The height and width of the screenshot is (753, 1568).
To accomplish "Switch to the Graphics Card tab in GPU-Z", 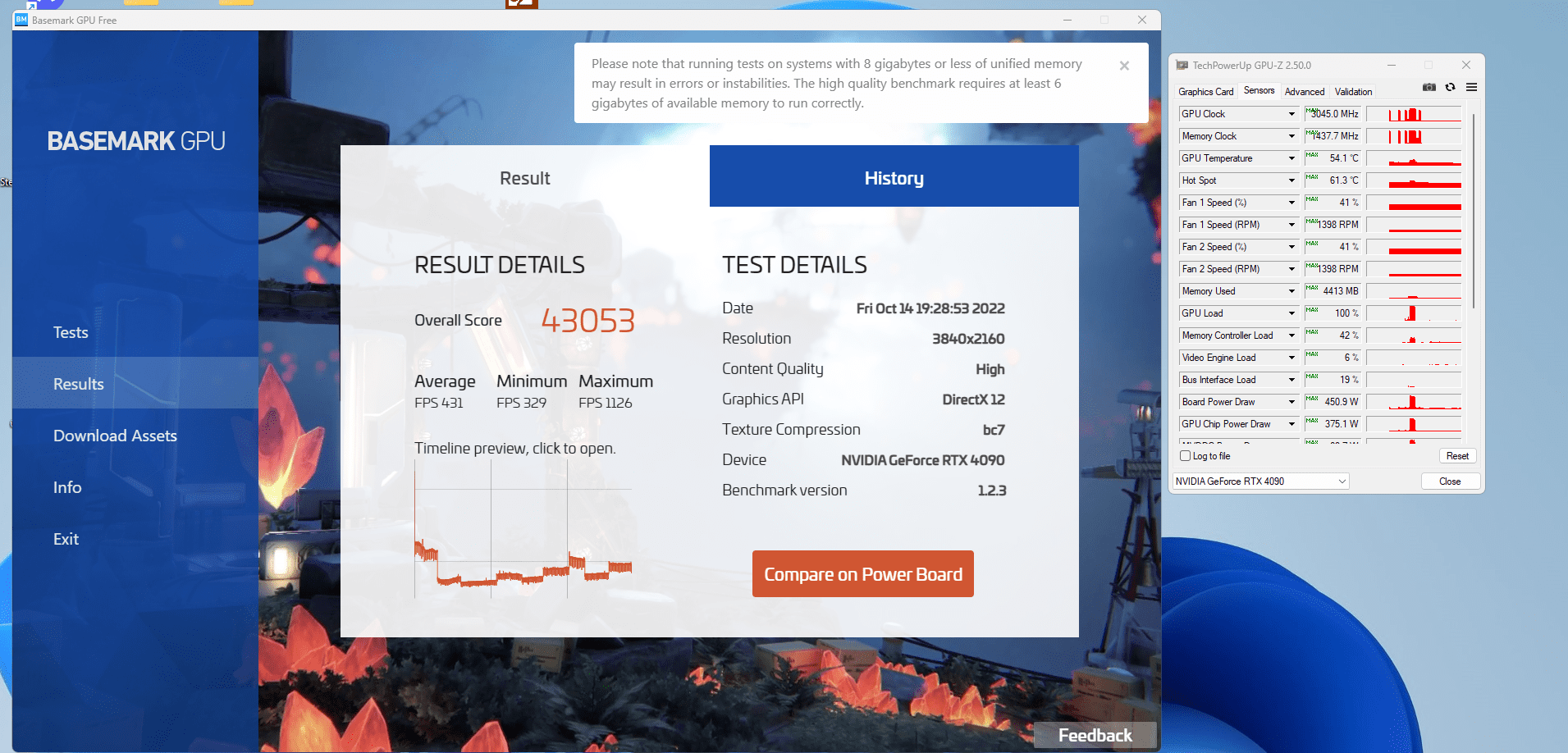I will click(x=1205, y=92).
